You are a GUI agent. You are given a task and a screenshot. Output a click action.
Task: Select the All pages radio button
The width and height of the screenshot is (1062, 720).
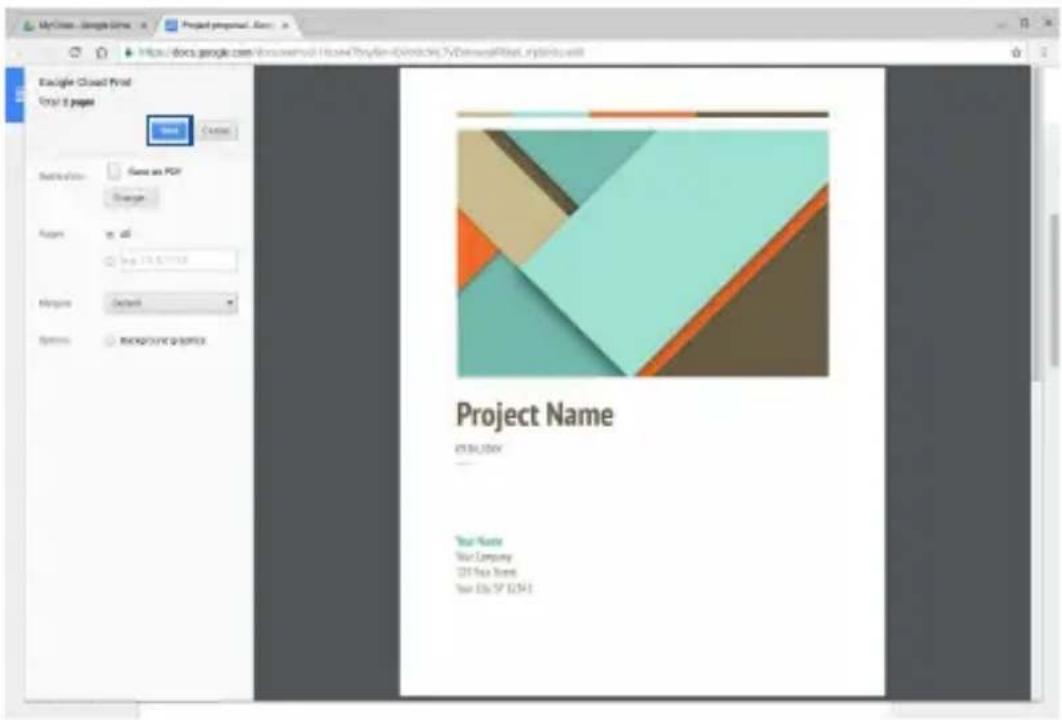pyautogui.click(x=110, y=234)
